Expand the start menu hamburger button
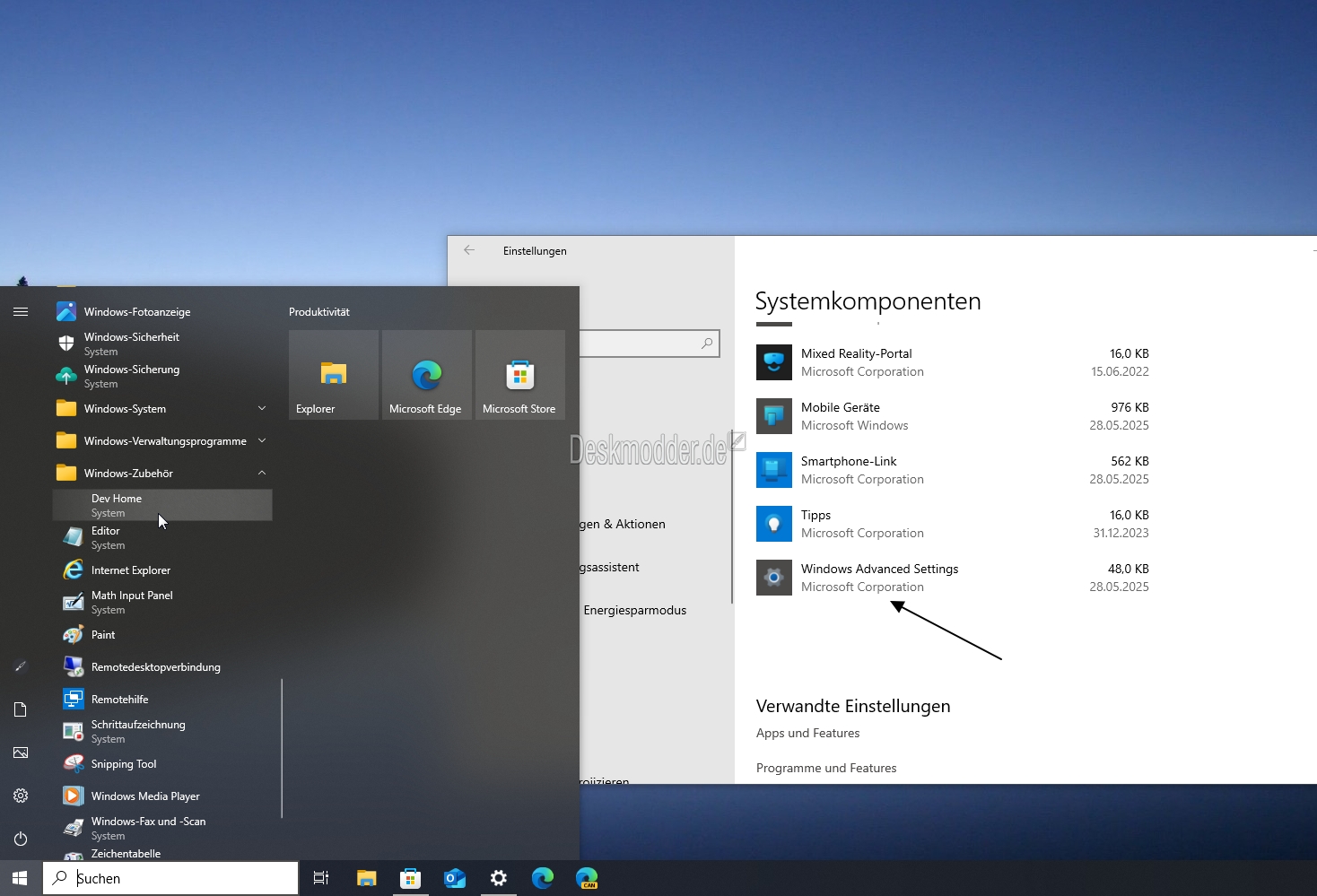 (x=21, y=311)
